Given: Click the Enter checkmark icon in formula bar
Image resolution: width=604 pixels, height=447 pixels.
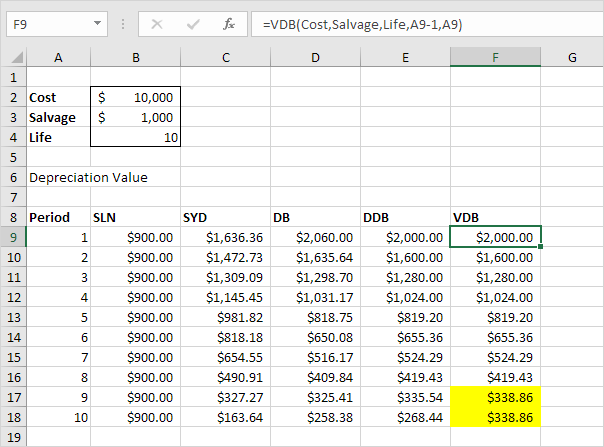Looking at the screenshot, I should click(193, 22).
